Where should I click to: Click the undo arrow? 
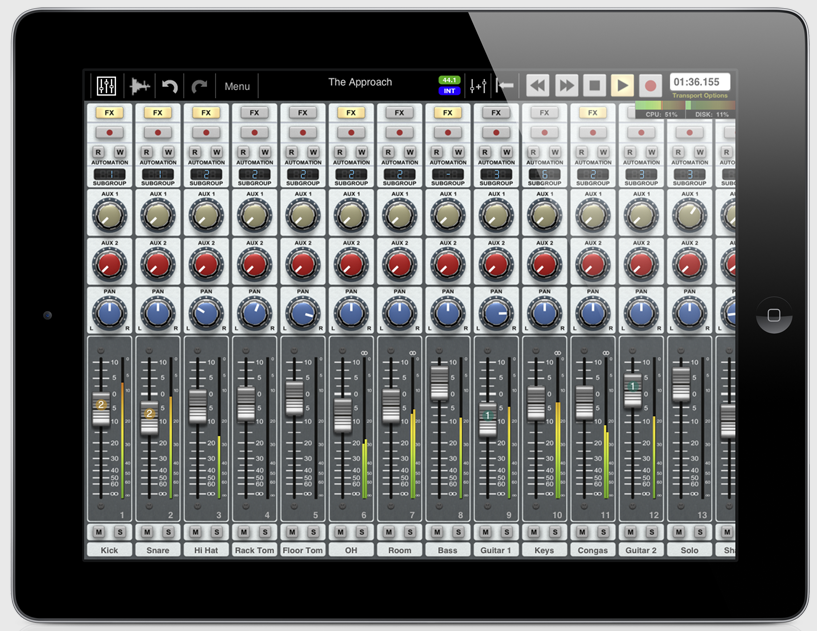coord(169,86)
